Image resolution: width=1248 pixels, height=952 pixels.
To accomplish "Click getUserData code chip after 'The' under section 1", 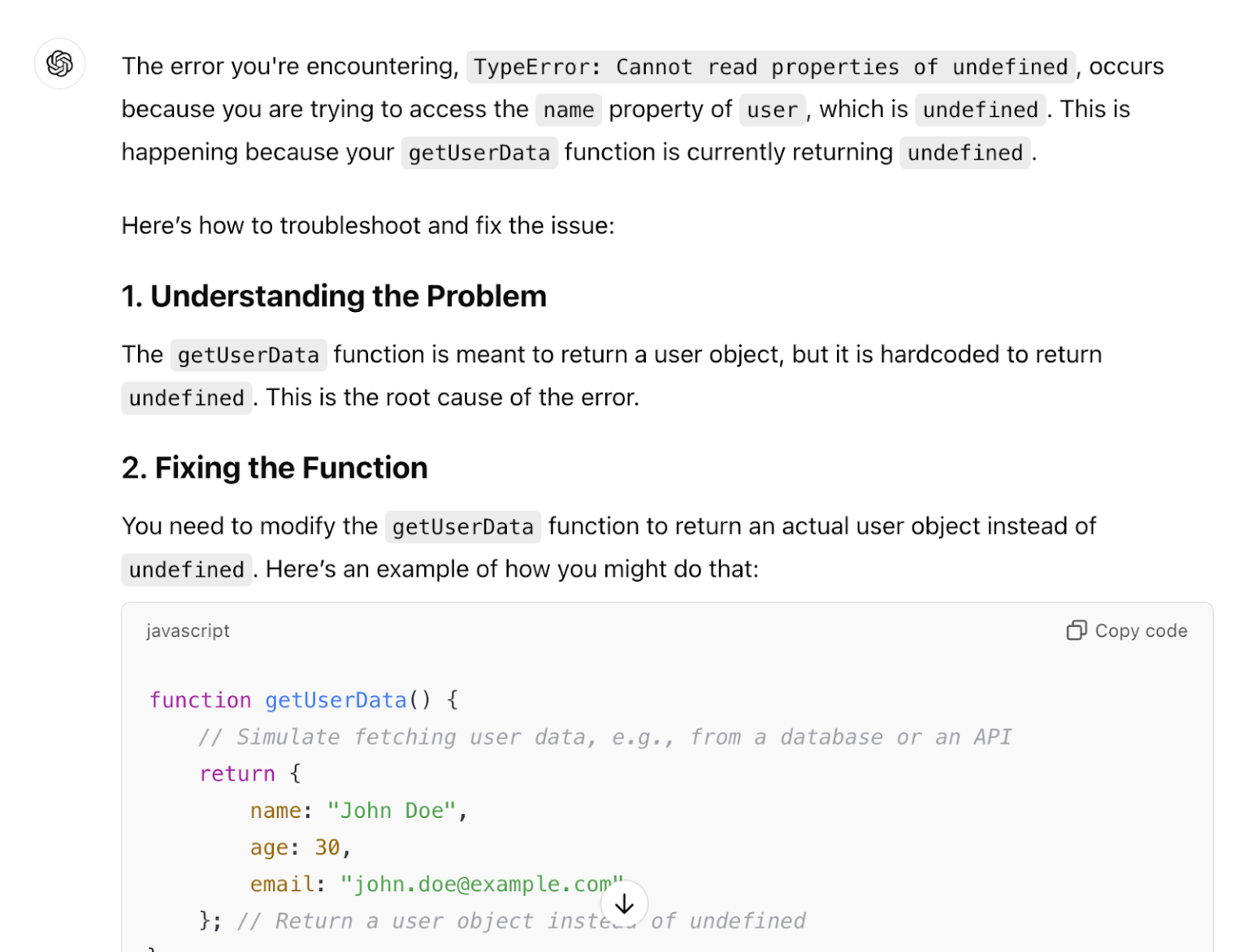I will pos(249,355).
